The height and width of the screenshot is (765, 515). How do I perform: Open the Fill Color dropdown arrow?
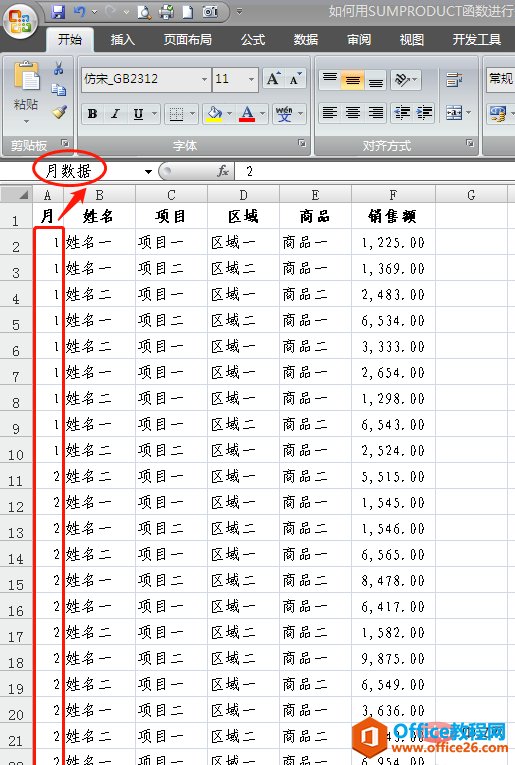pos(229,114)
